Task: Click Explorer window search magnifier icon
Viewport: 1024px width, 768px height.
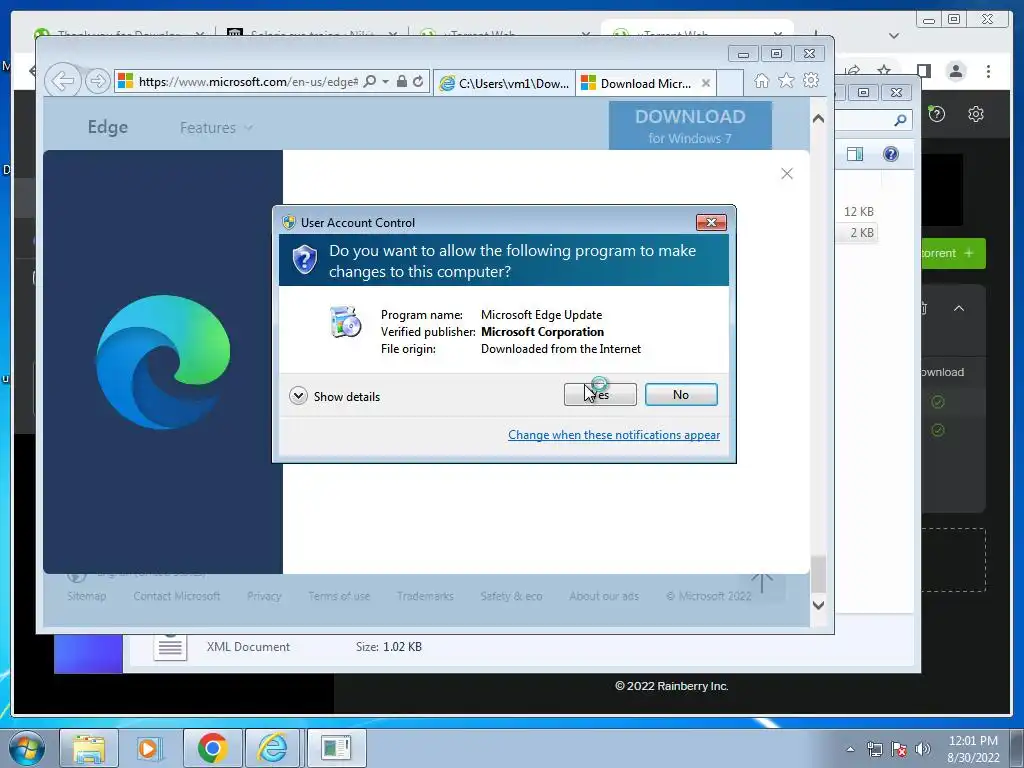Action: (x=900, y=120)
